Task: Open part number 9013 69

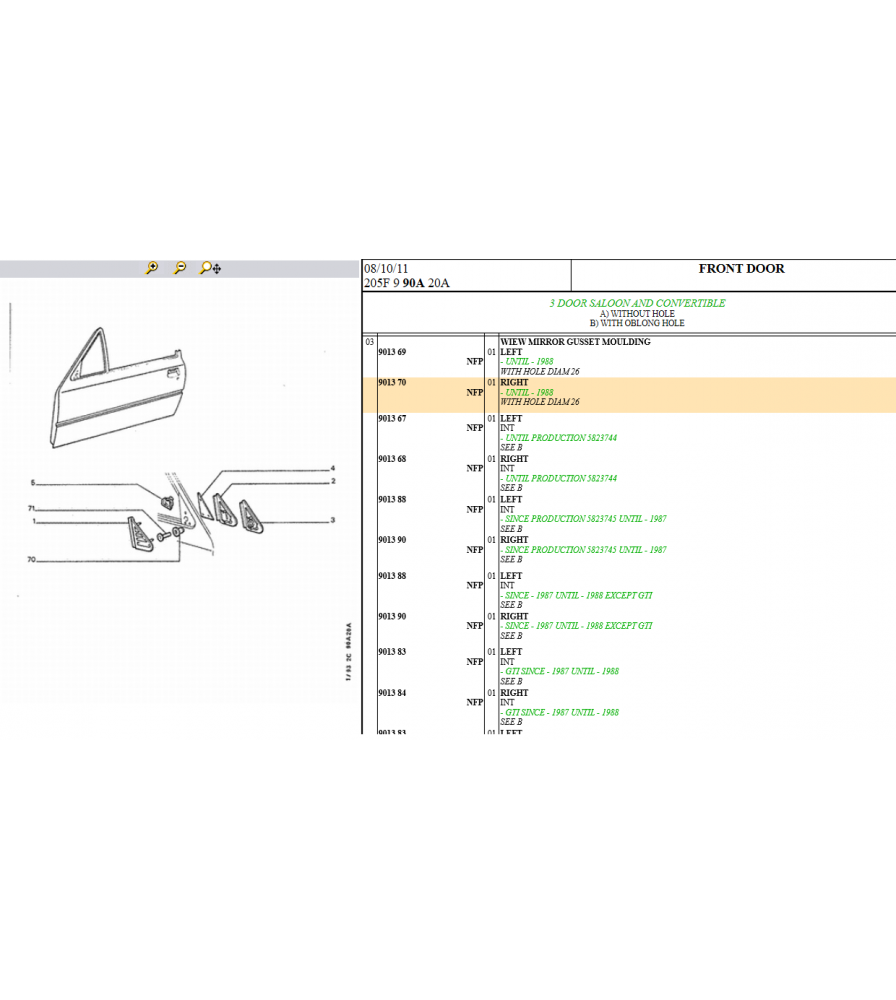Action: pos(392,352)
